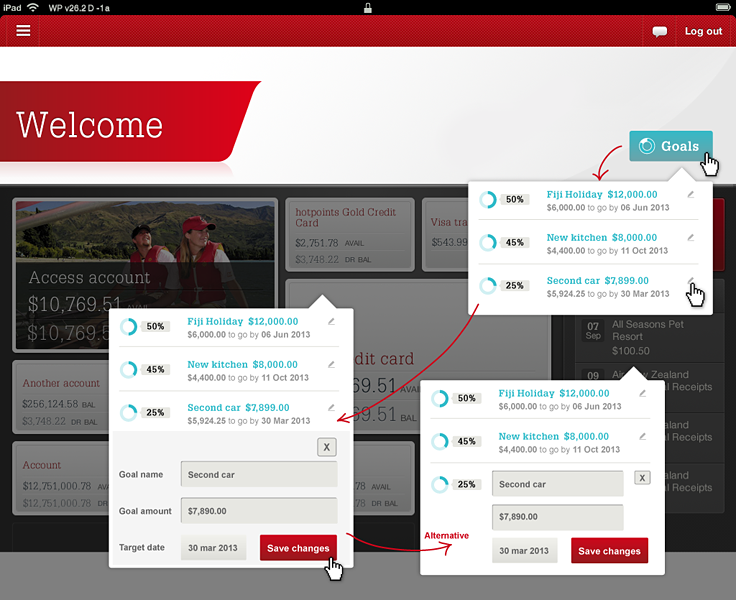Click Second car name field in alternative popup
This screenshot has width=736, height=600.
pos(558,484)
